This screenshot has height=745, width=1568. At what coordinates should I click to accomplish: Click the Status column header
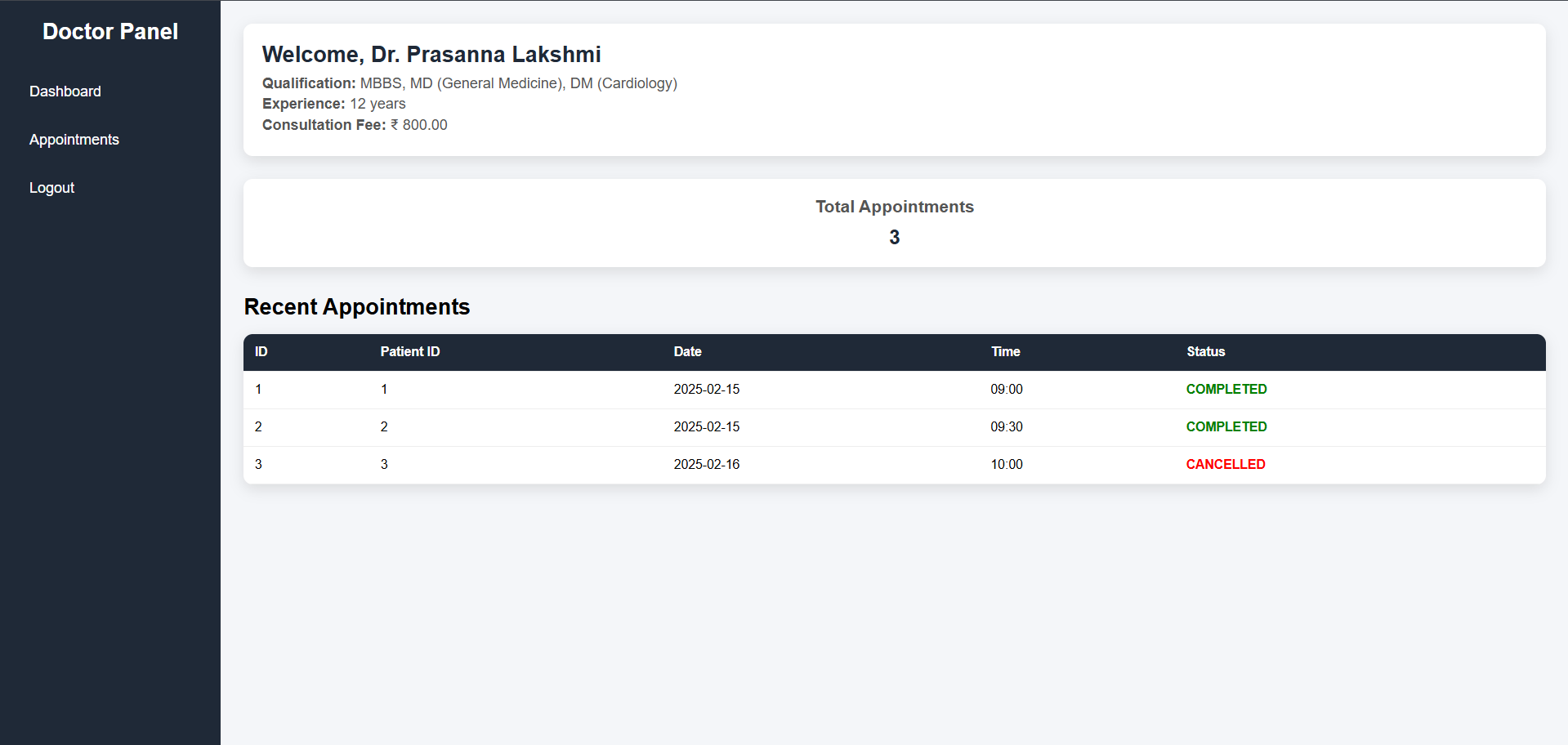[1206, 352]
